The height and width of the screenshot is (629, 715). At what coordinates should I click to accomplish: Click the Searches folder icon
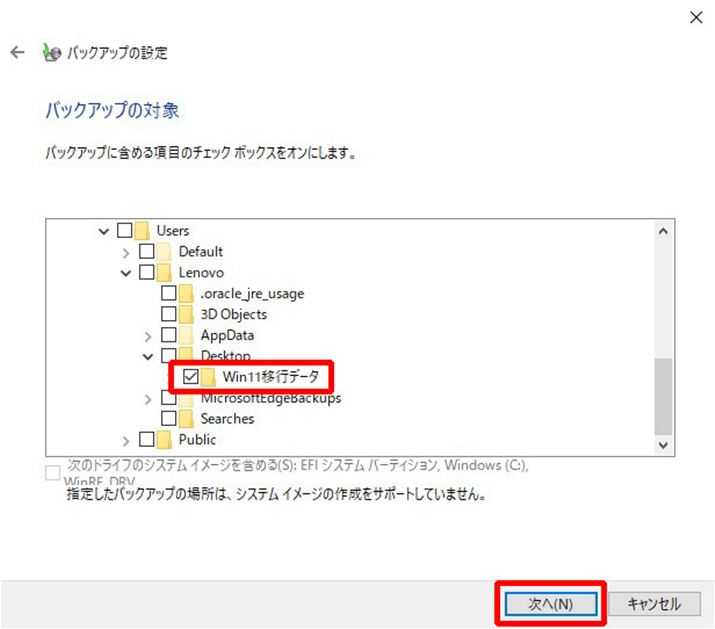tap(186, 418)
